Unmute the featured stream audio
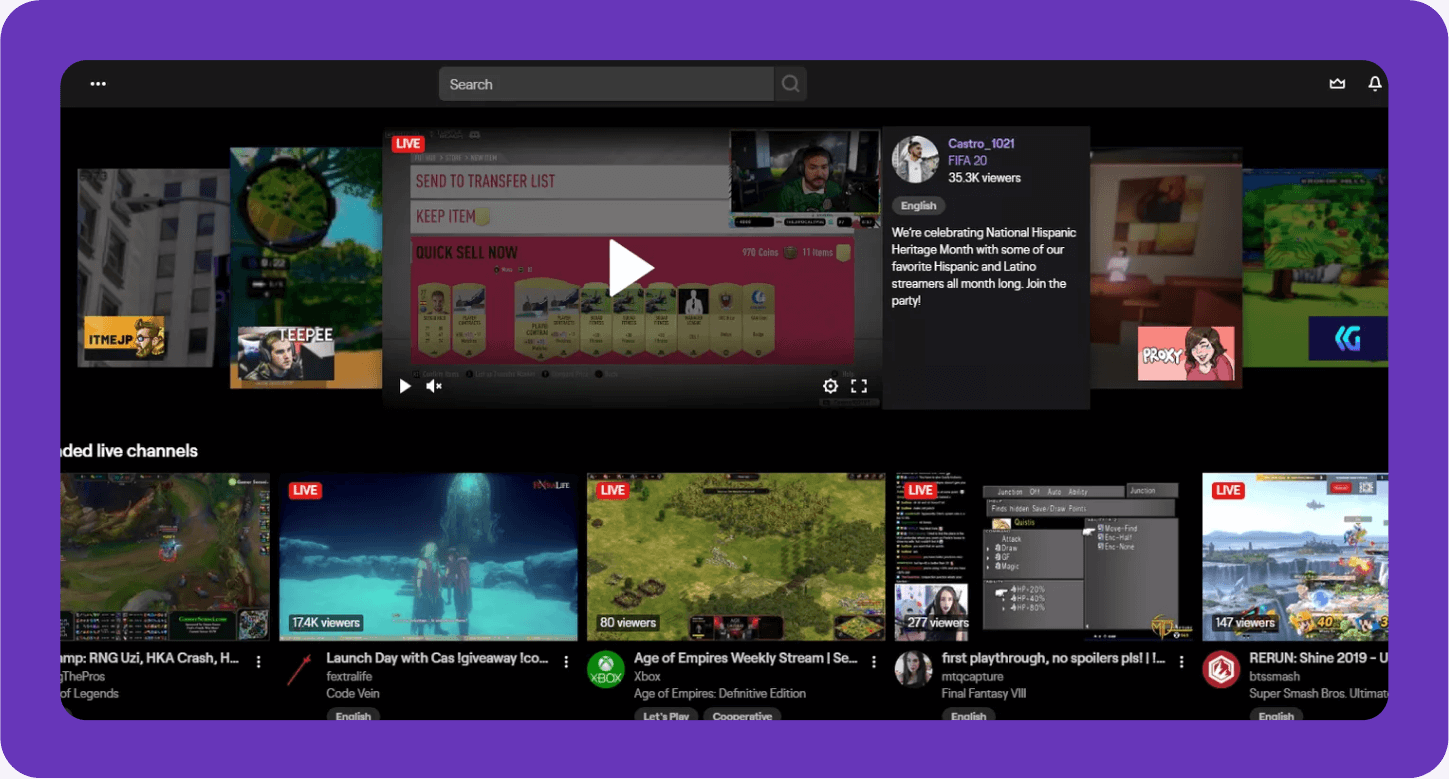This screenshot has height=779, width=1449. click(434, 386)
